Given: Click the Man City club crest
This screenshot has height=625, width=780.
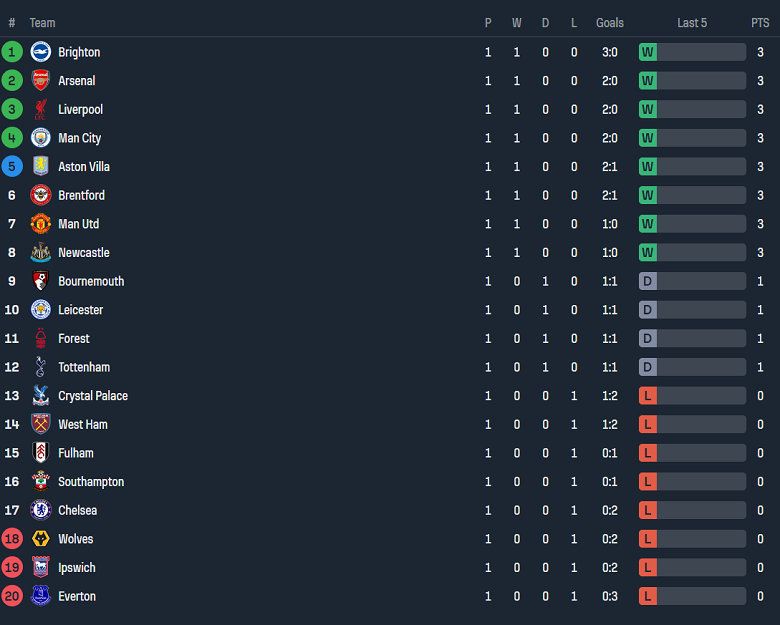Looking at the screenshot, I should (x=41, y=138).
